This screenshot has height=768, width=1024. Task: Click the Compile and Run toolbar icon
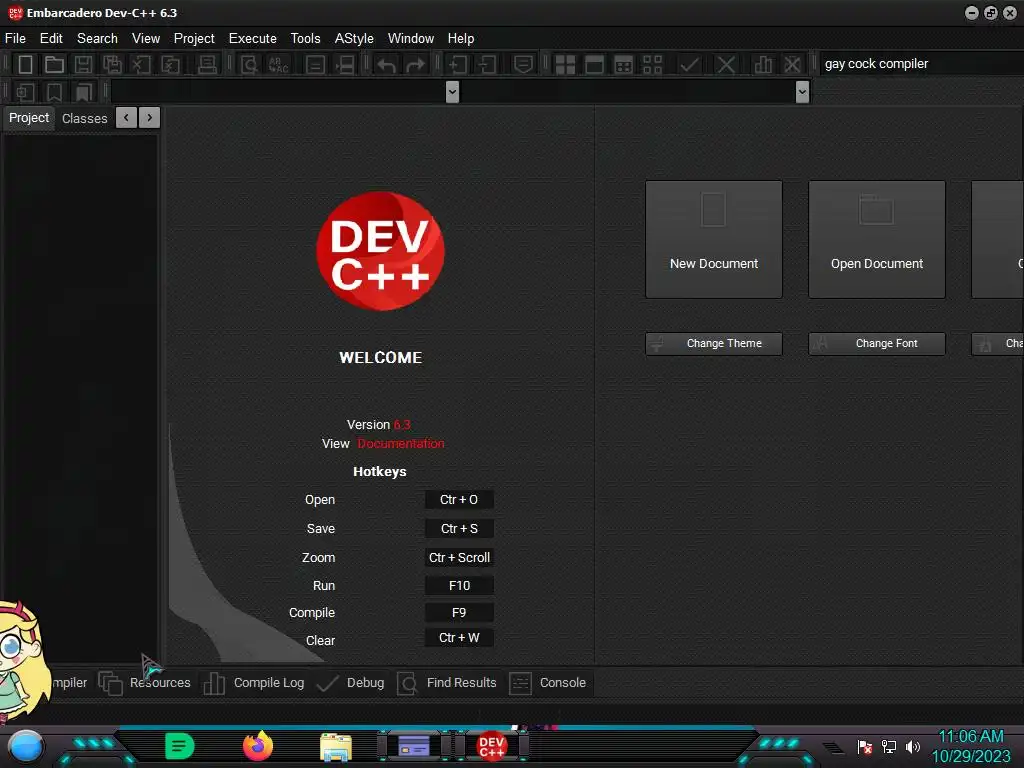624,64
